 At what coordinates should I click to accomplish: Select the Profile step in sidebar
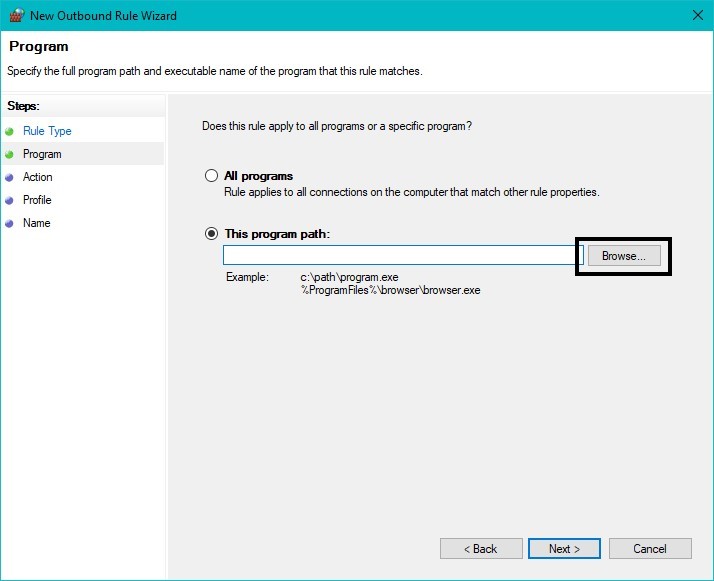tap(37, 200)
